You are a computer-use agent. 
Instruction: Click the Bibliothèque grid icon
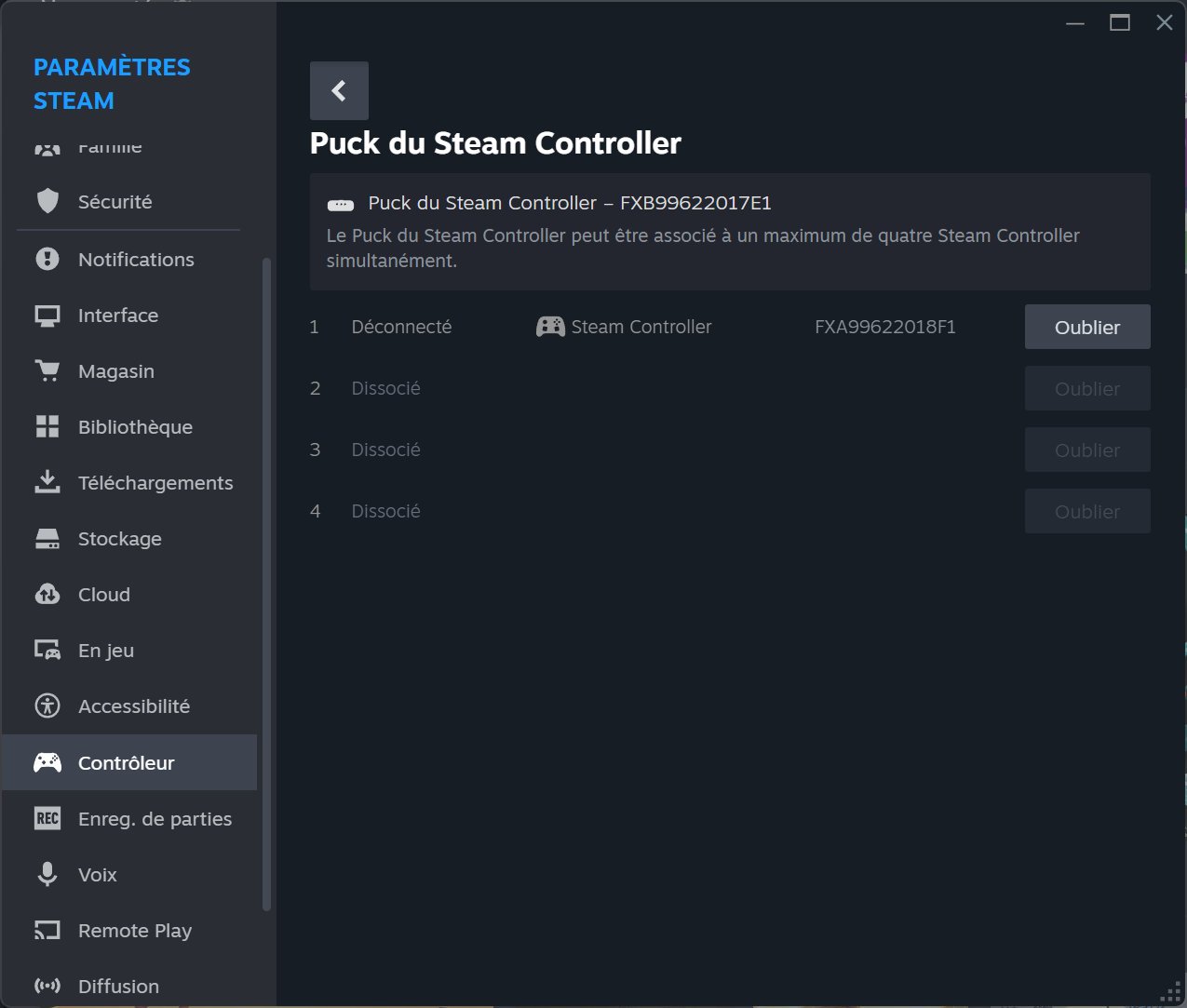[47, 427]
